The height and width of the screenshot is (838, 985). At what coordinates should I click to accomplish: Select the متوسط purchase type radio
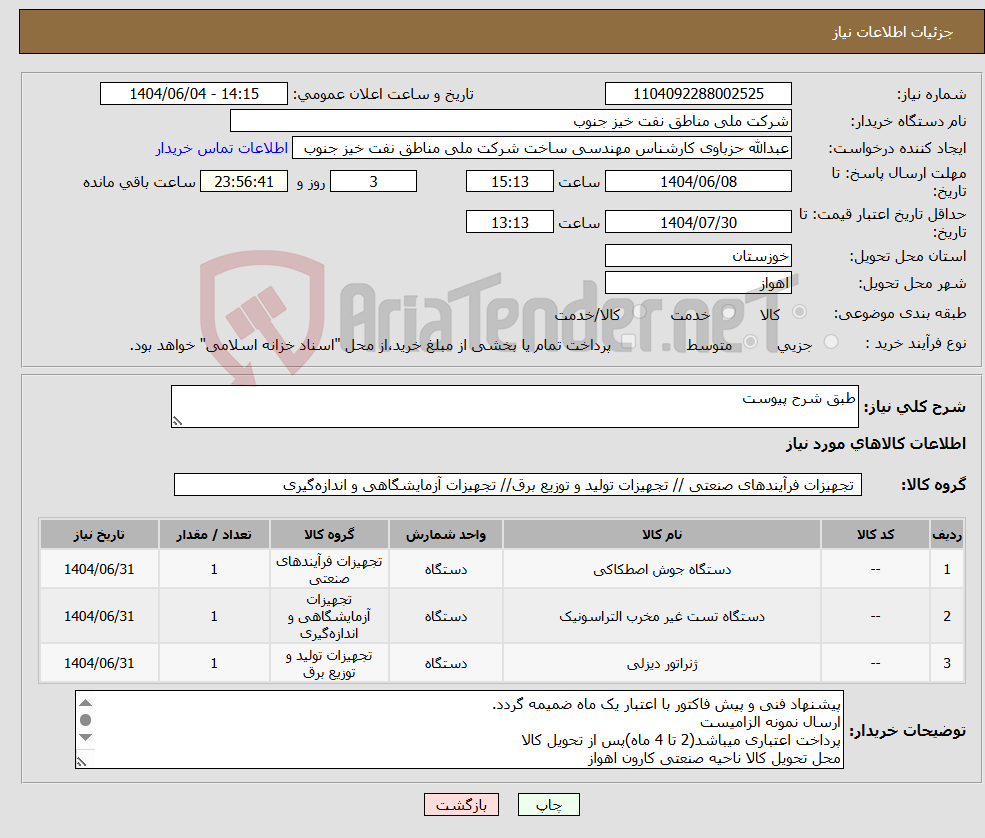point(750,342)
